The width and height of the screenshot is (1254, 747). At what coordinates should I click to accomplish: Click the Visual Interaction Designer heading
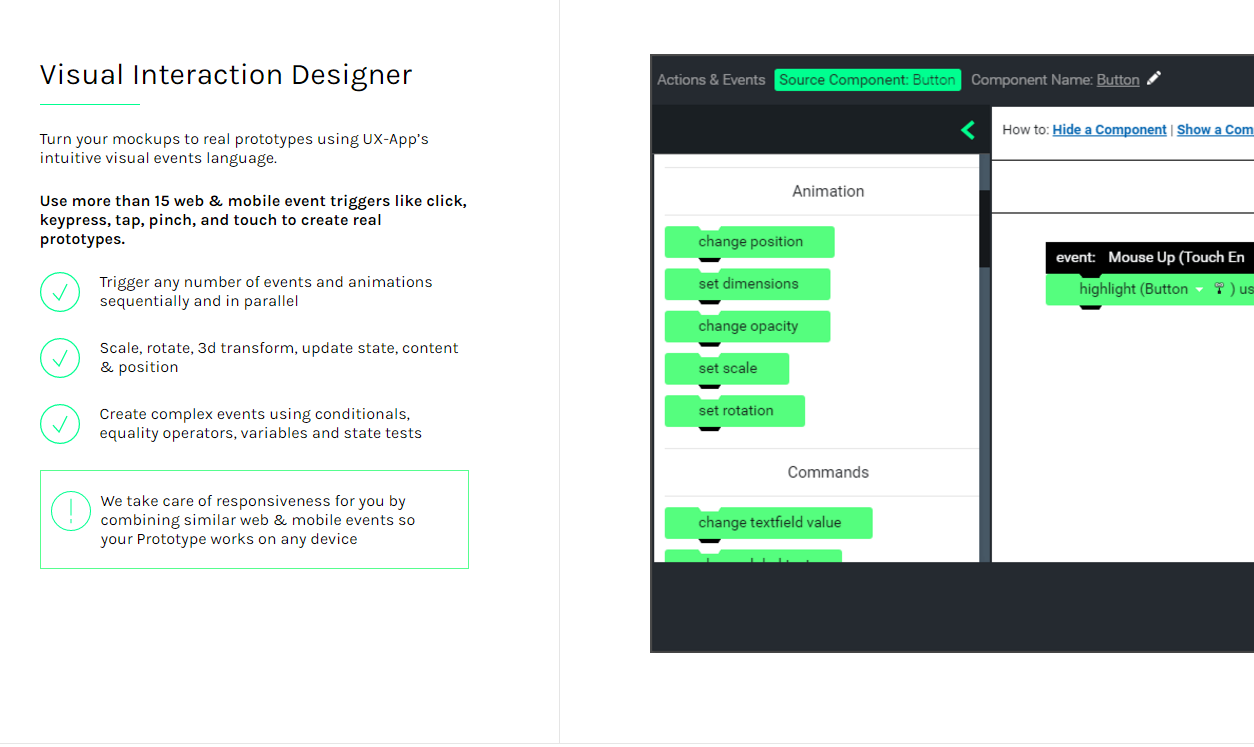(226, 75)
